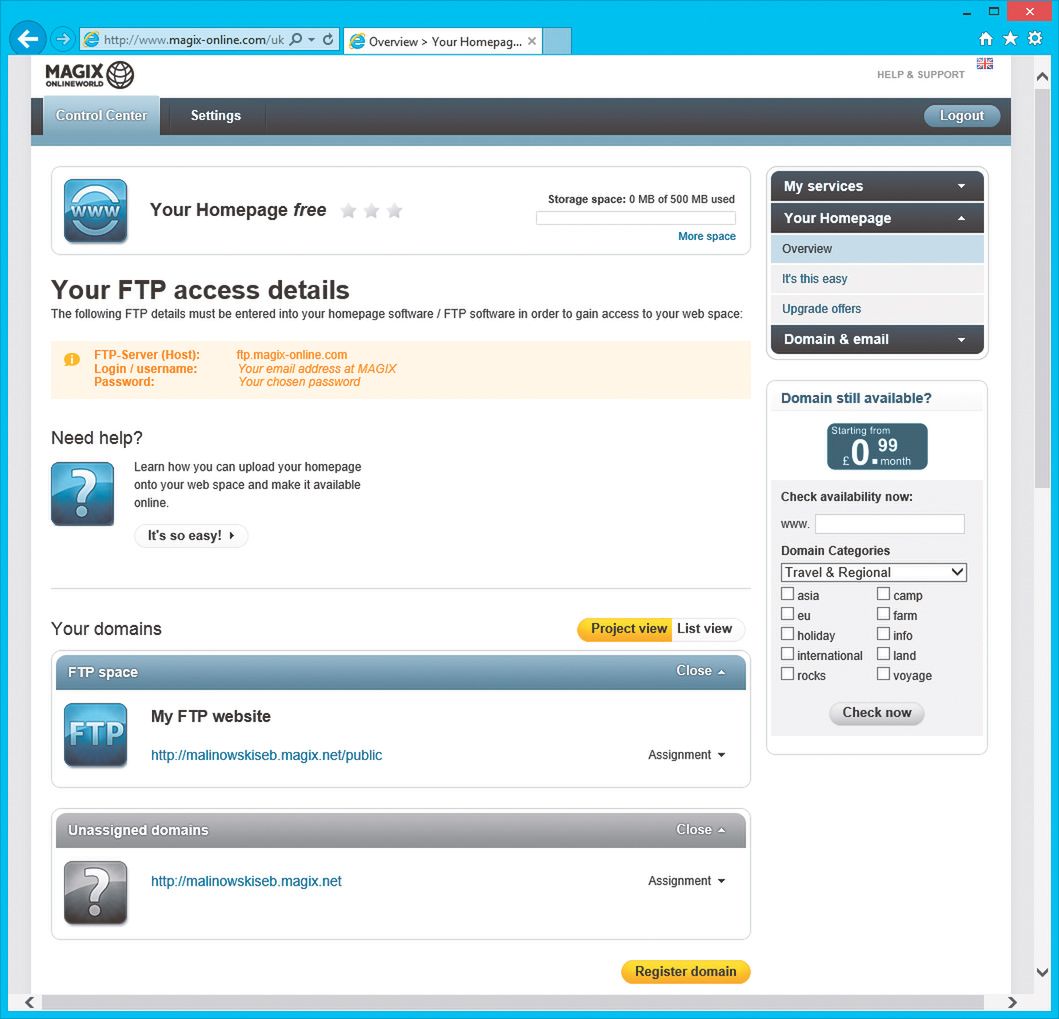This screenshot has height=1019, width=1059.
Task: Click the UK flag language icon
Action: click(985, 63)
